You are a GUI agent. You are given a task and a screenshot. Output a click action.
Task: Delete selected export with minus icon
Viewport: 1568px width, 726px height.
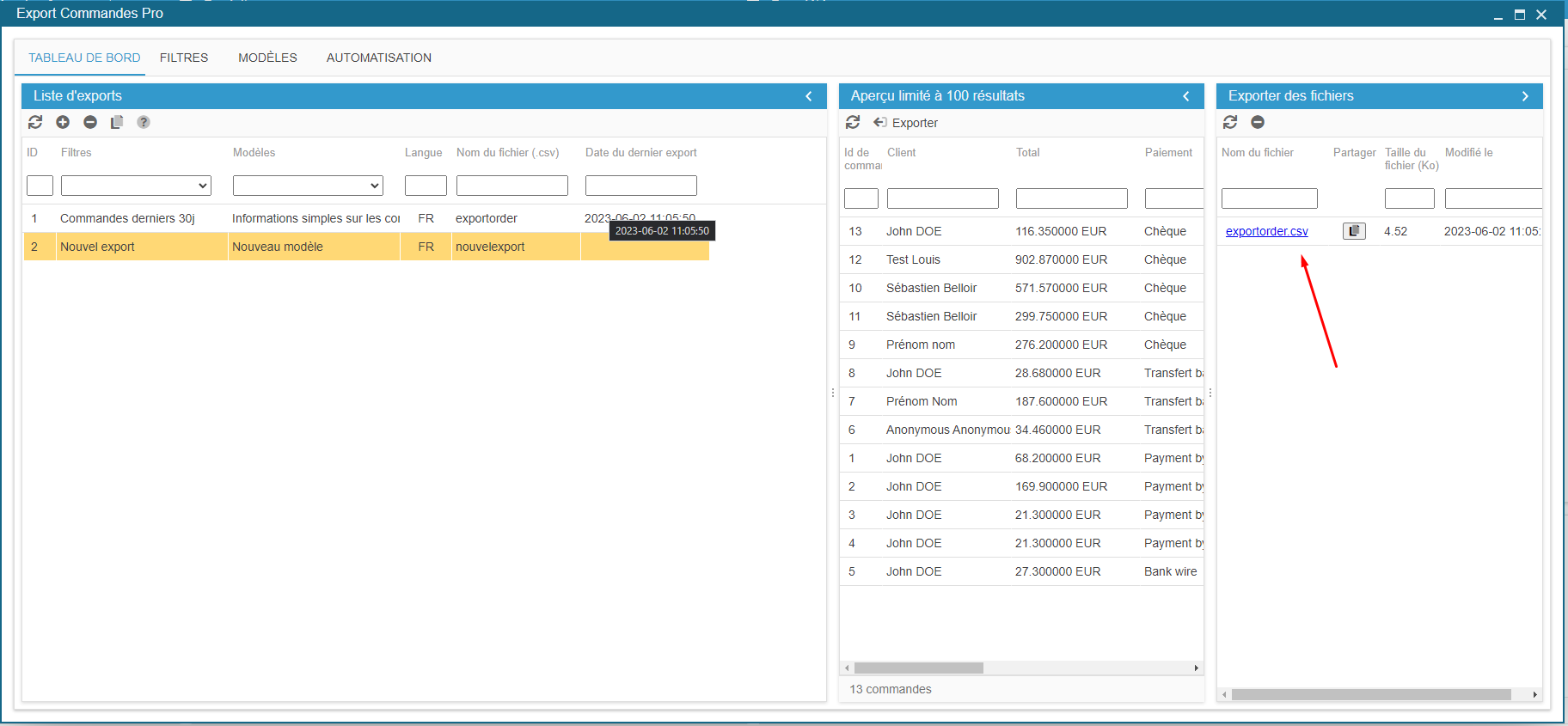(90, 122)
